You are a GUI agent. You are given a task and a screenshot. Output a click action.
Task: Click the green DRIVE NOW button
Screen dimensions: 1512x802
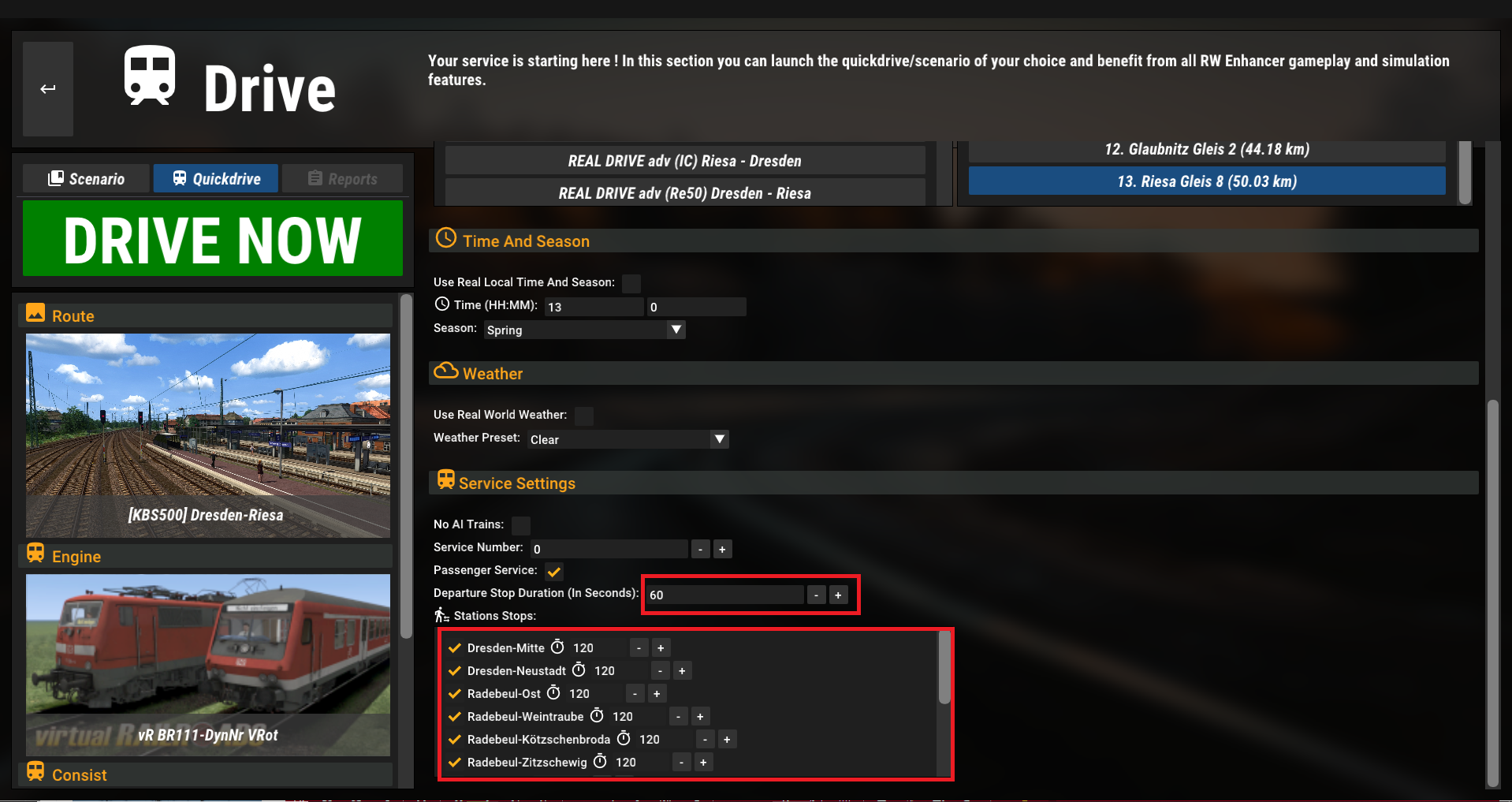point(213,238)
